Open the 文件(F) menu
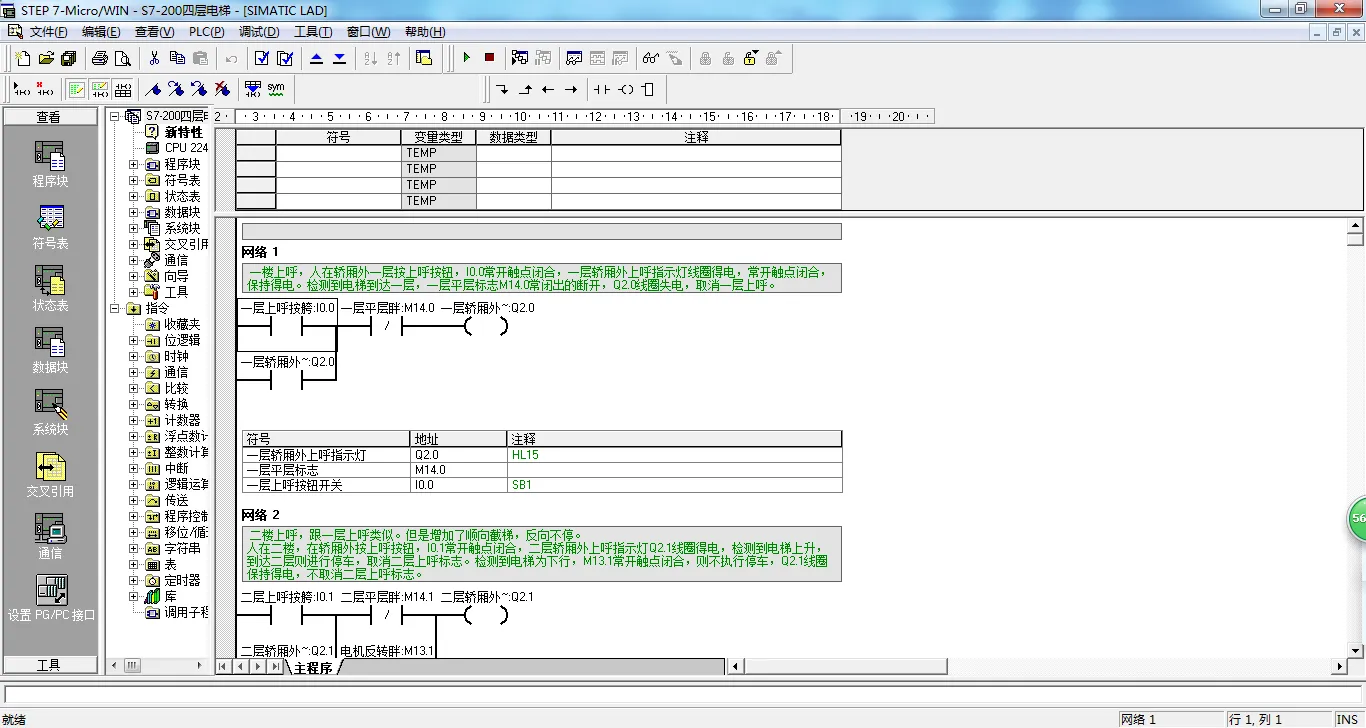 (48, 32)
